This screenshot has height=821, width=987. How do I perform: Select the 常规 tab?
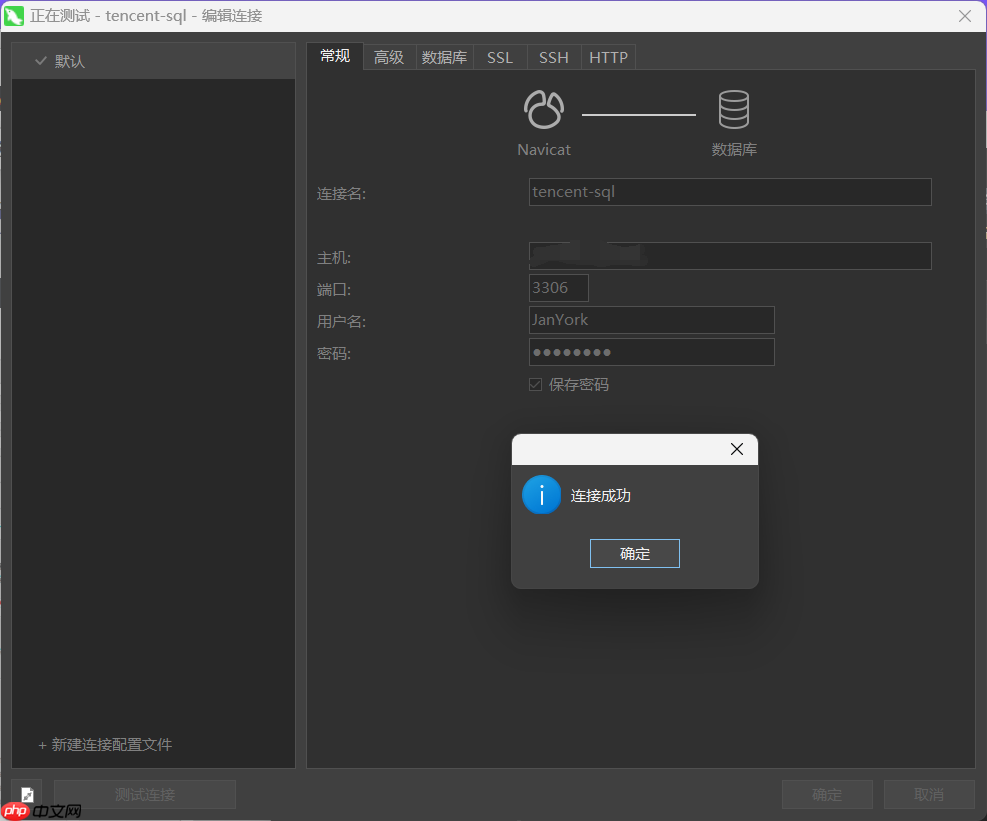(x=335, y=57)
